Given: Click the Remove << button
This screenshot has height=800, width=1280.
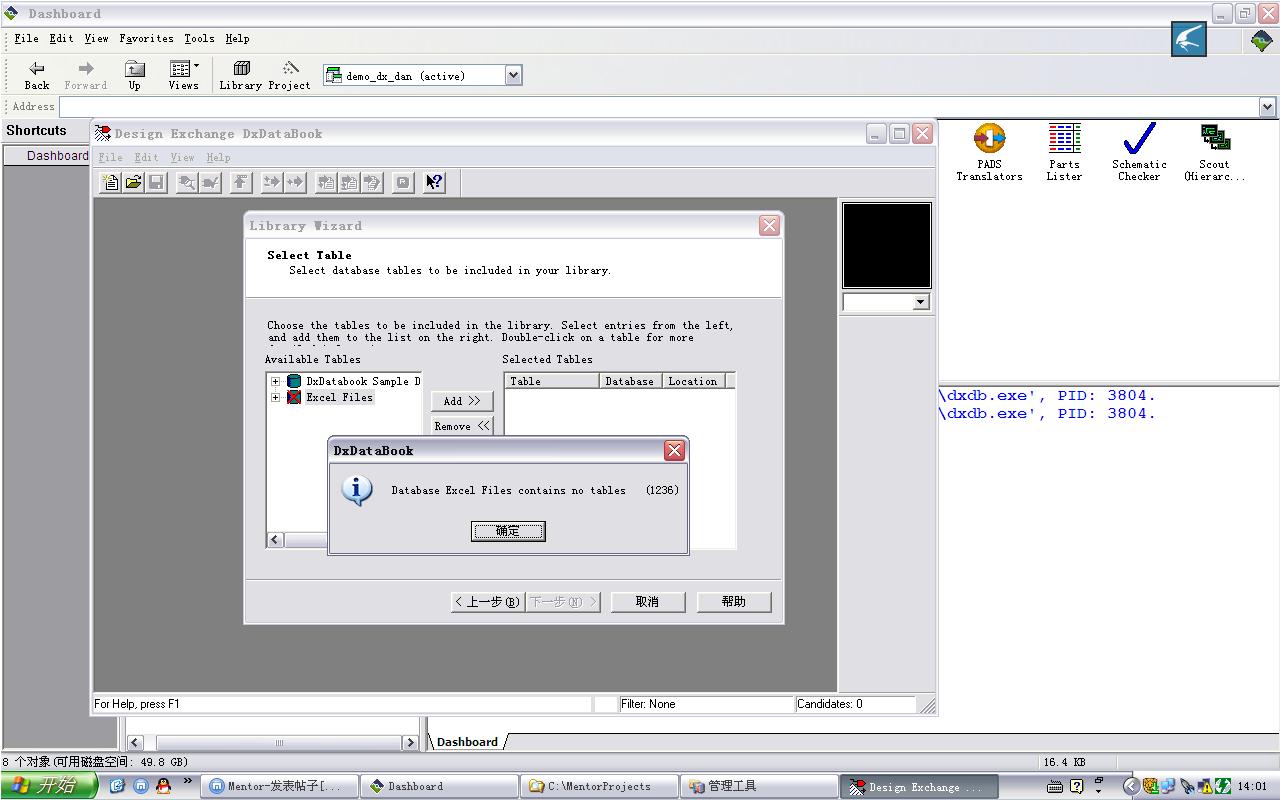Looking at the screenshot, I should coord(462,426).
